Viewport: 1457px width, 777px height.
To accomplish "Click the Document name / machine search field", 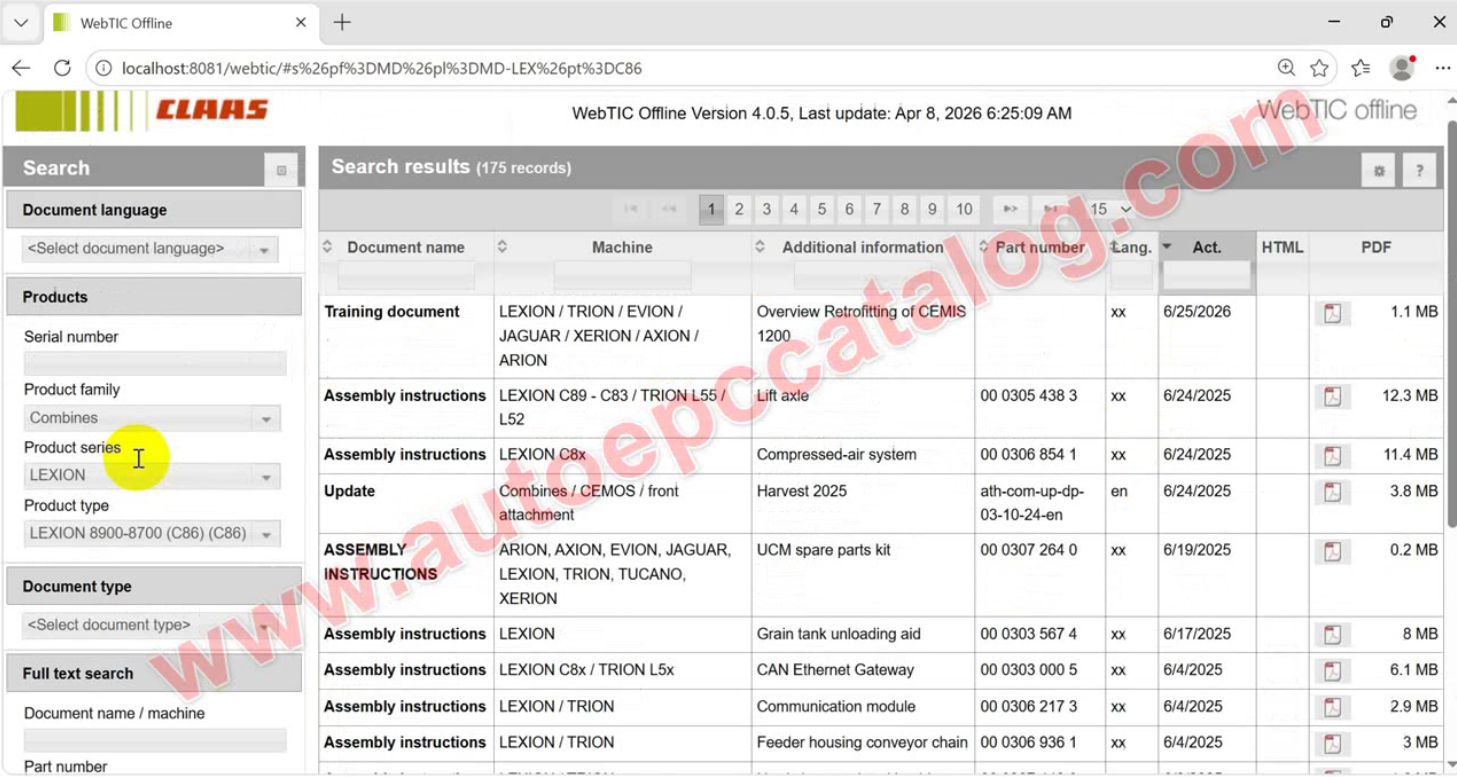I will click(155, 740).
